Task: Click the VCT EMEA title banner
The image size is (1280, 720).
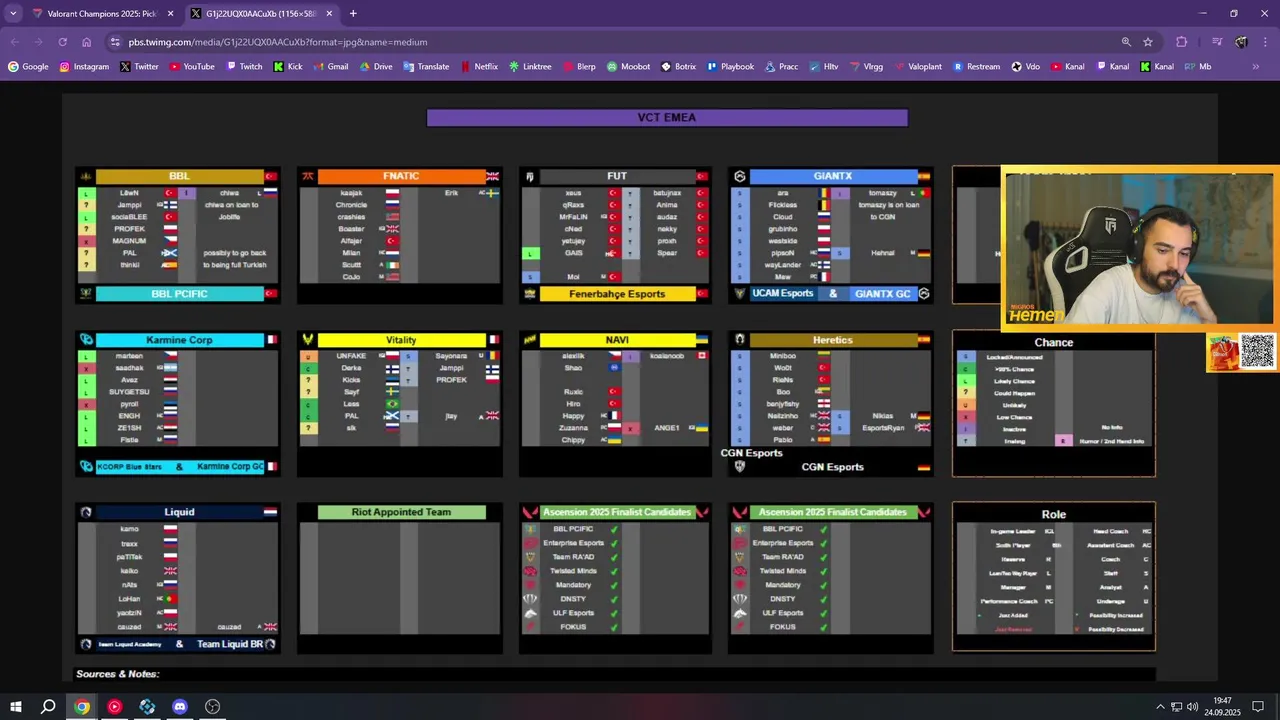Action: tap(667, 118)
